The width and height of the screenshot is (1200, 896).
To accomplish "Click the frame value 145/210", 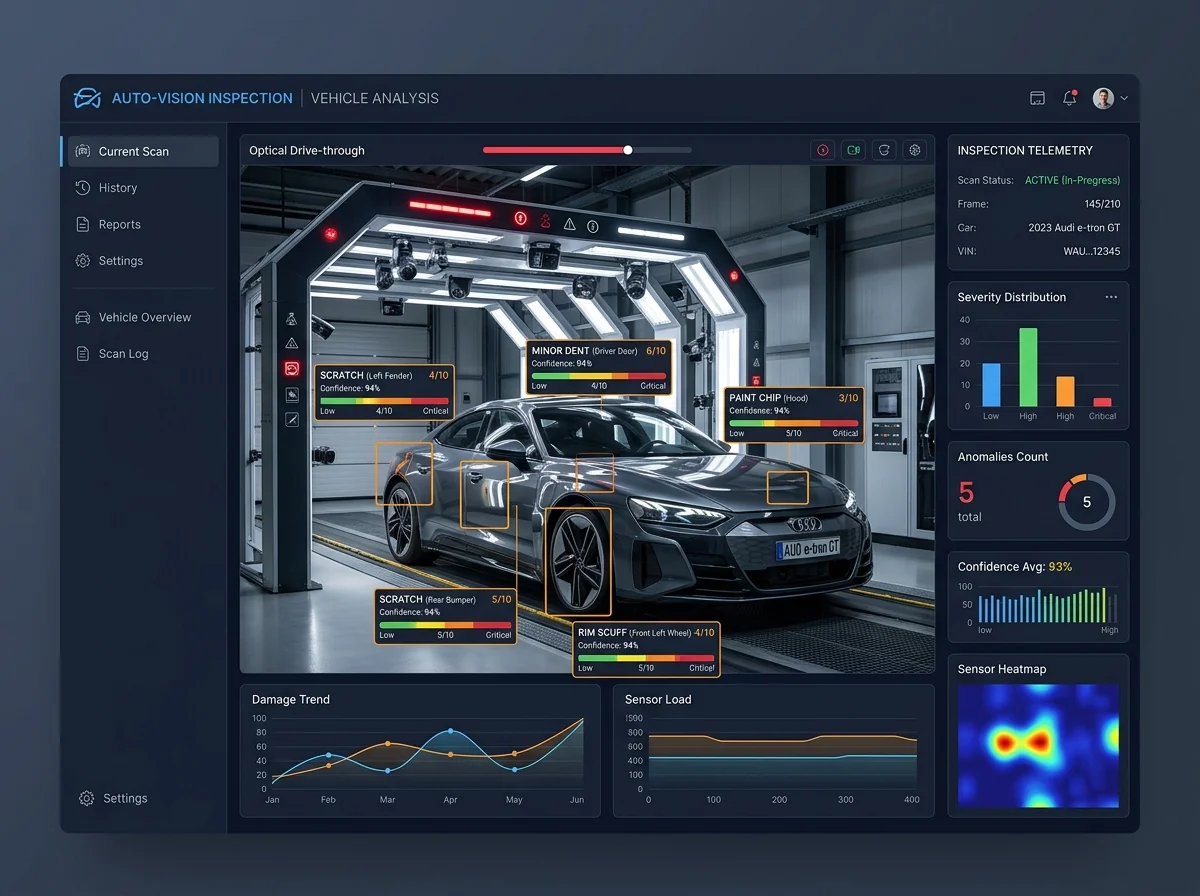I will coord(1102,204).
